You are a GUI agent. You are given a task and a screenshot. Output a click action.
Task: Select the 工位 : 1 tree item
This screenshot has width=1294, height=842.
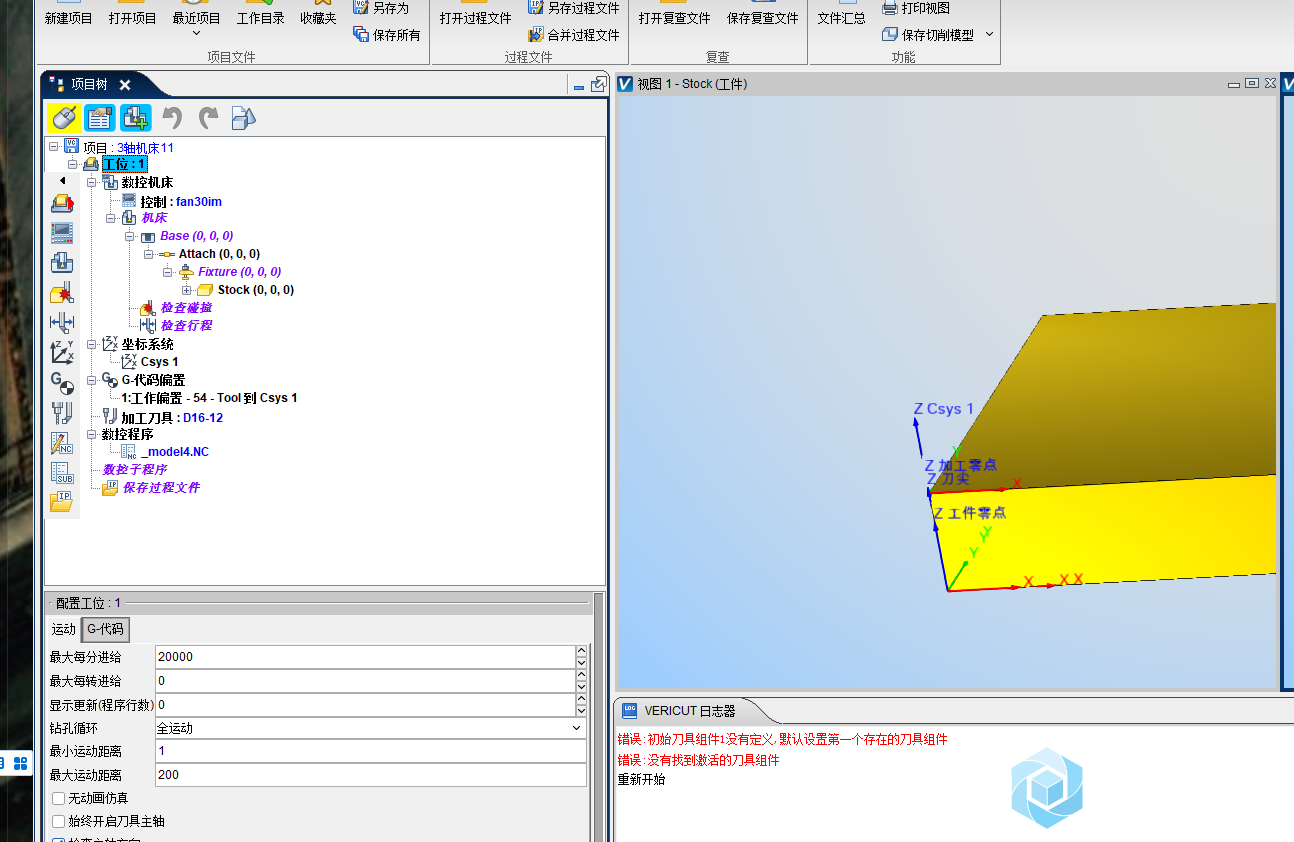pyautogui.click(x=125, y=164)
